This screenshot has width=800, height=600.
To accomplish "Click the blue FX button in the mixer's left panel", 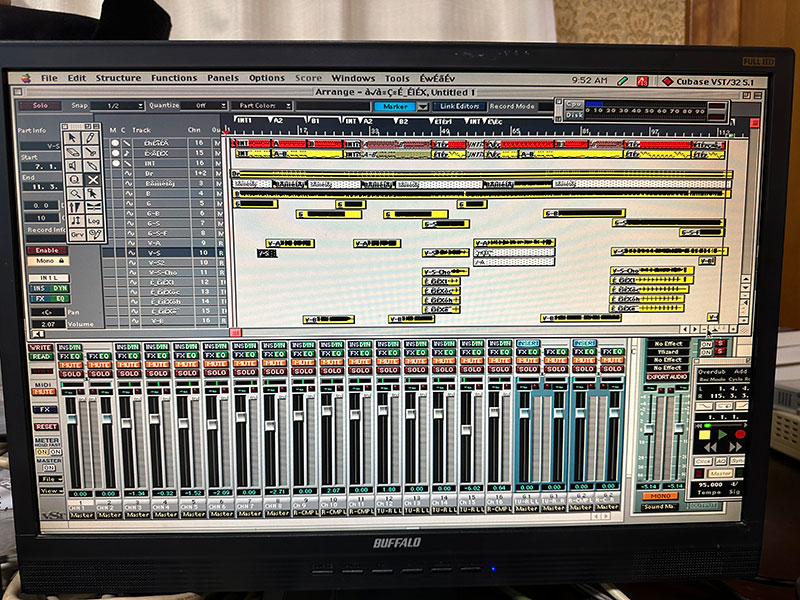I will (x=45, y=409).
